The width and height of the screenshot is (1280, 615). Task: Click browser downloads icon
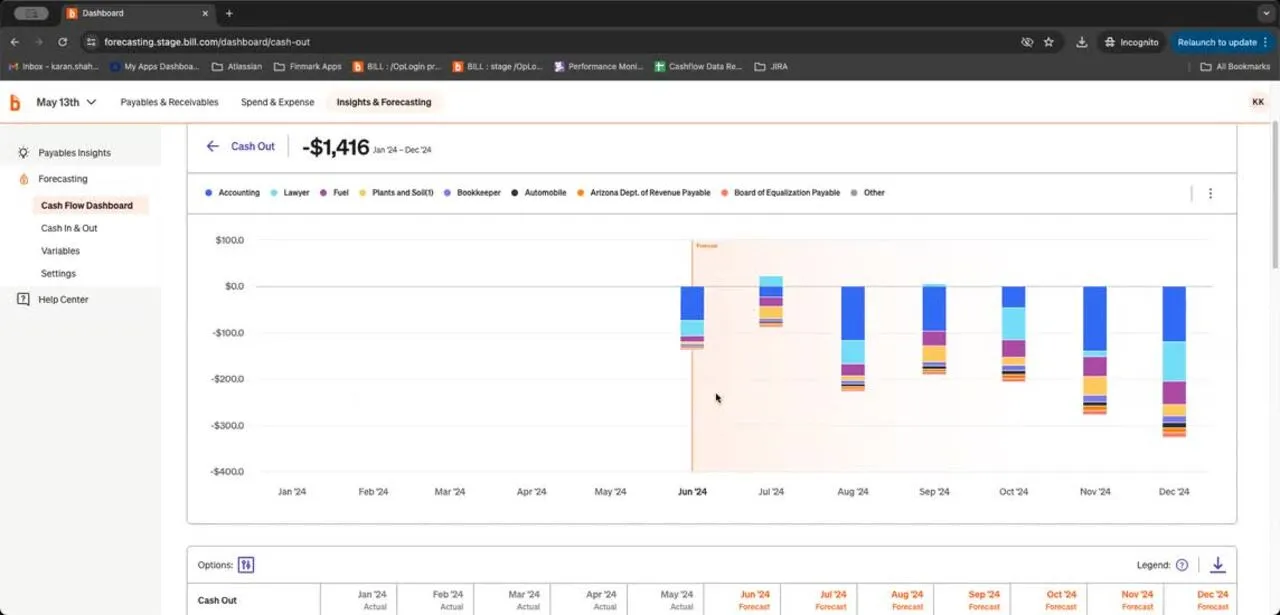click(1082, 42)
